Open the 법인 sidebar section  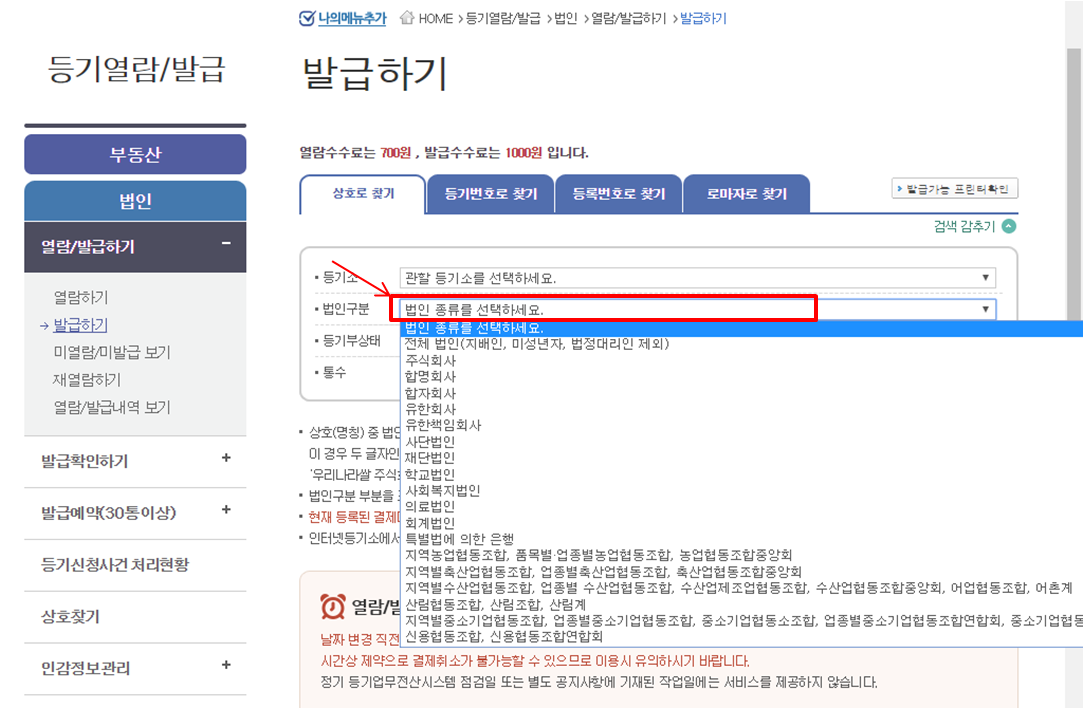click(x=136, y=201)
